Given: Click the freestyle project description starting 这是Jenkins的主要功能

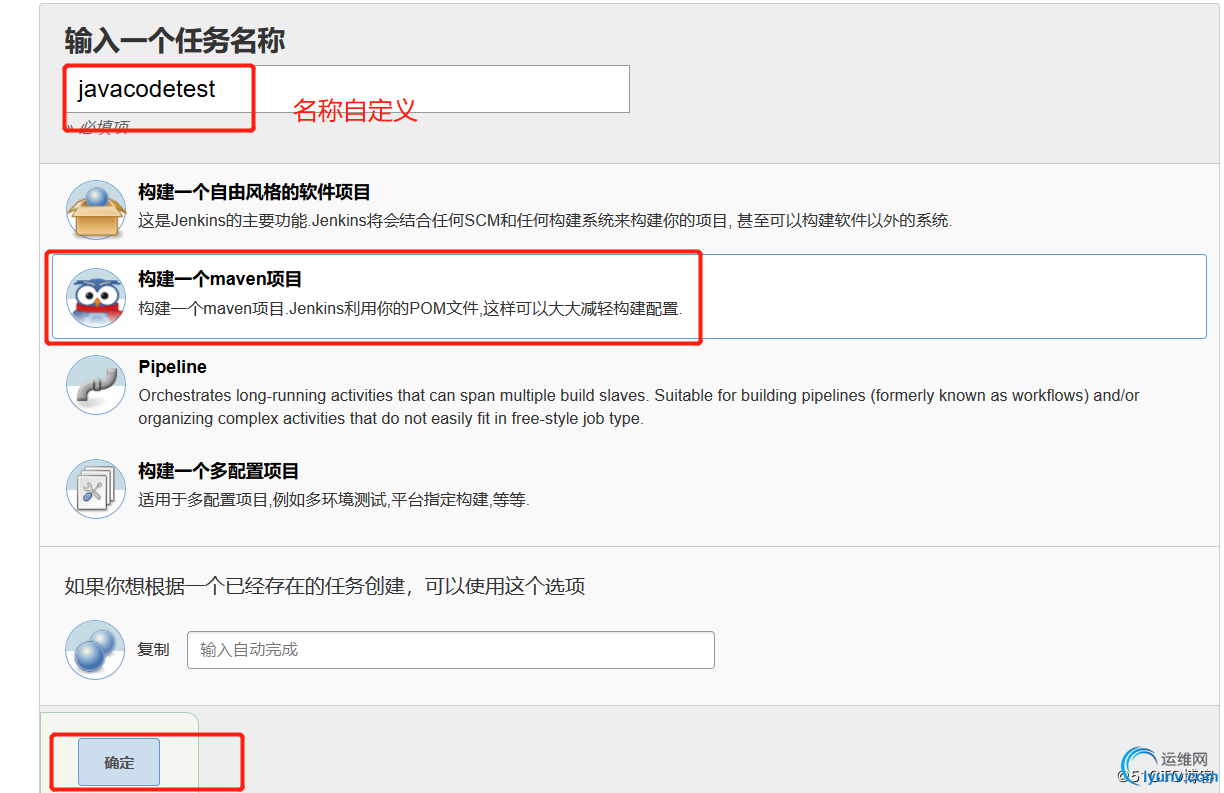Looking at the screenshot, I should click(x=545, y=220).
